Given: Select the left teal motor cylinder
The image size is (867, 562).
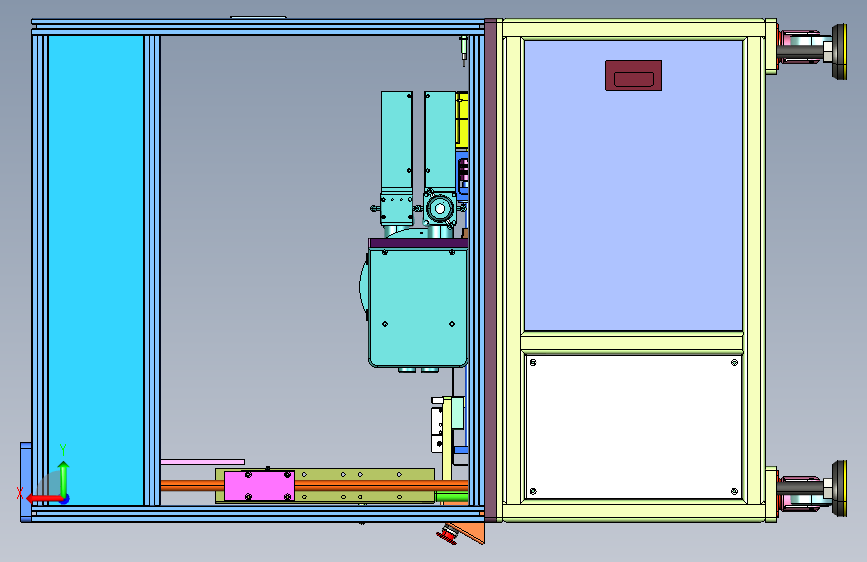Looking at the screenshot, I should point(396,140).
